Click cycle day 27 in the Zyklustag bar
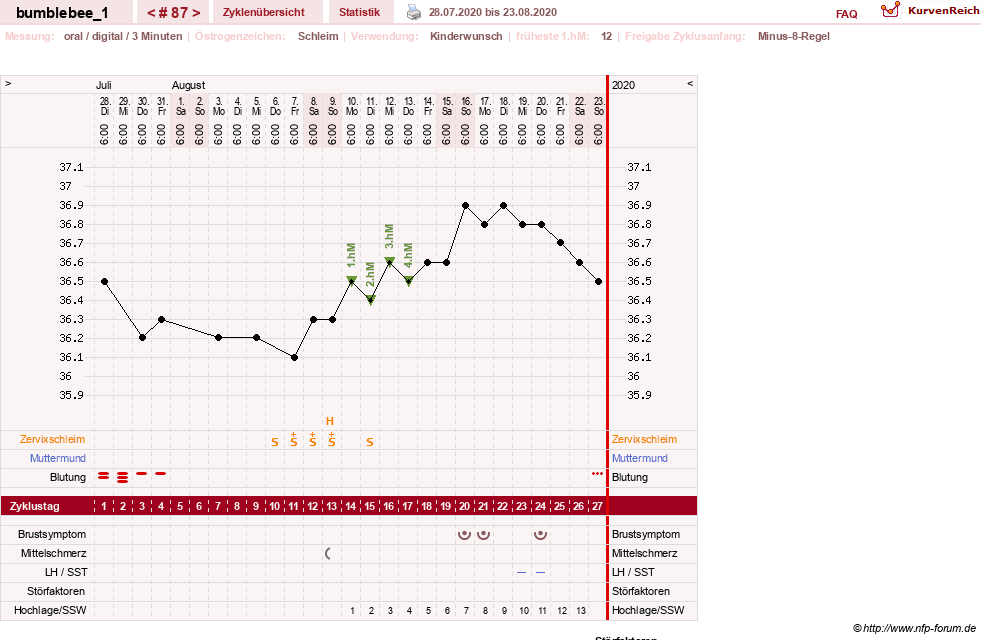 (597, 506)
